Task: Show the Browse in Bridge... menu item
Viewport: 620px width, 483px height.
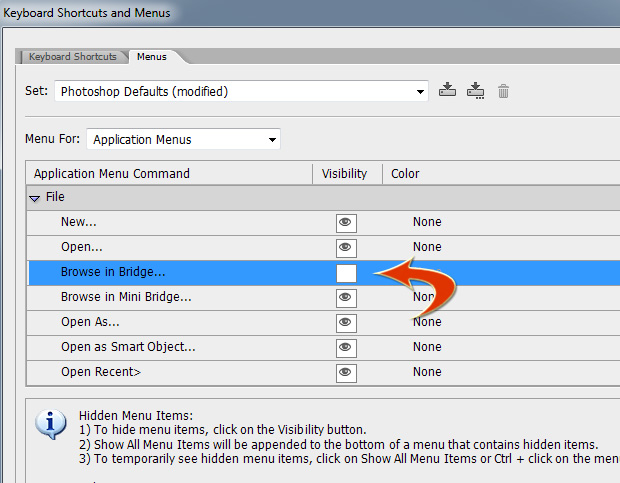Action: 346,273
